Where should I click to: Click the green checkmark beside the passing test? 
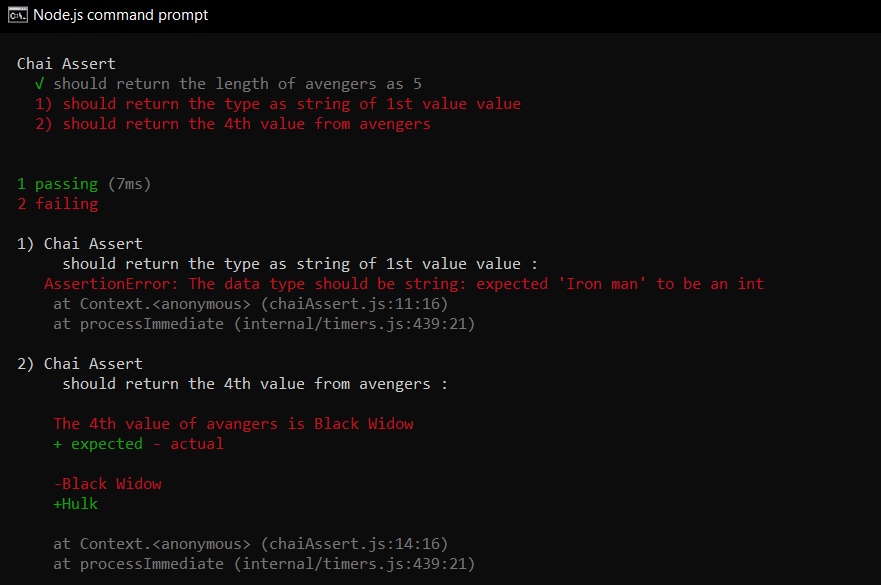39,84
